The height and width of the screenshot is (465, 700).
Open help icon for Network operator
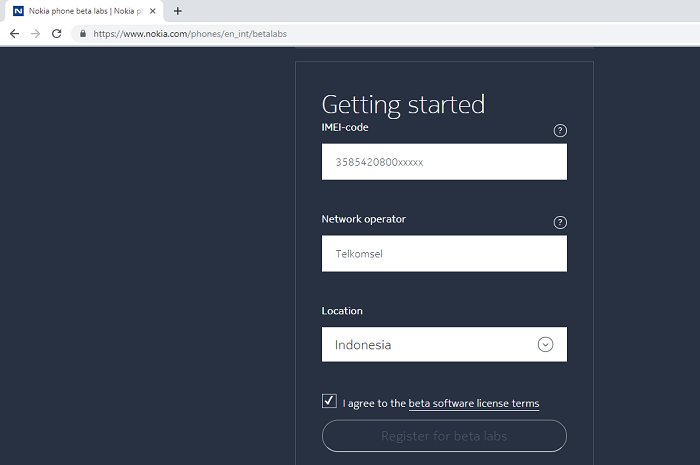click(x=560, y=222)
